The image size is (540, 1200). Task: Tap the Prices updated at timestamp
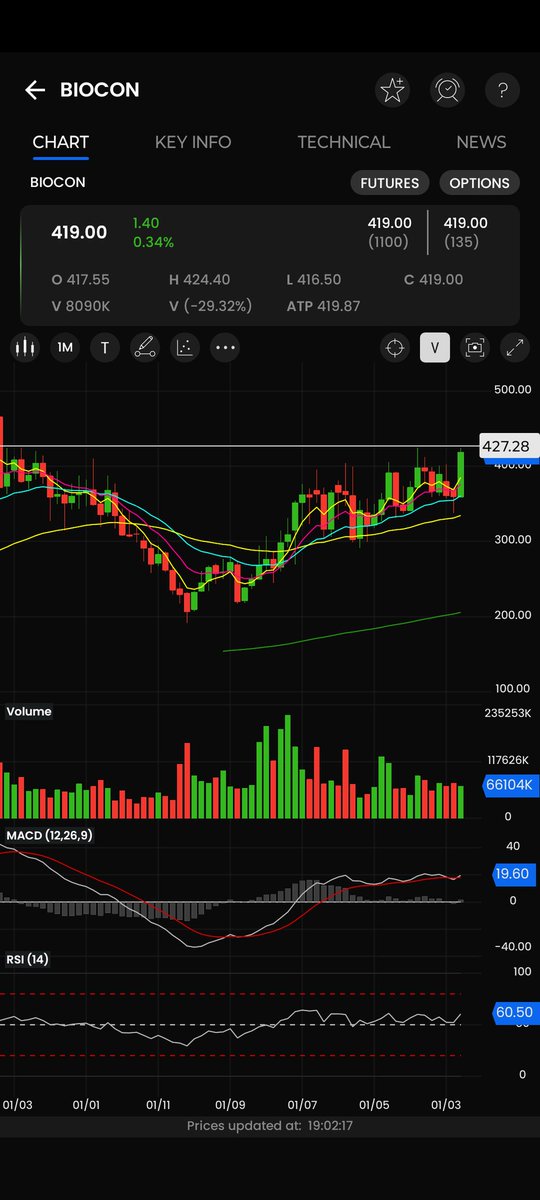(270, 1125)
